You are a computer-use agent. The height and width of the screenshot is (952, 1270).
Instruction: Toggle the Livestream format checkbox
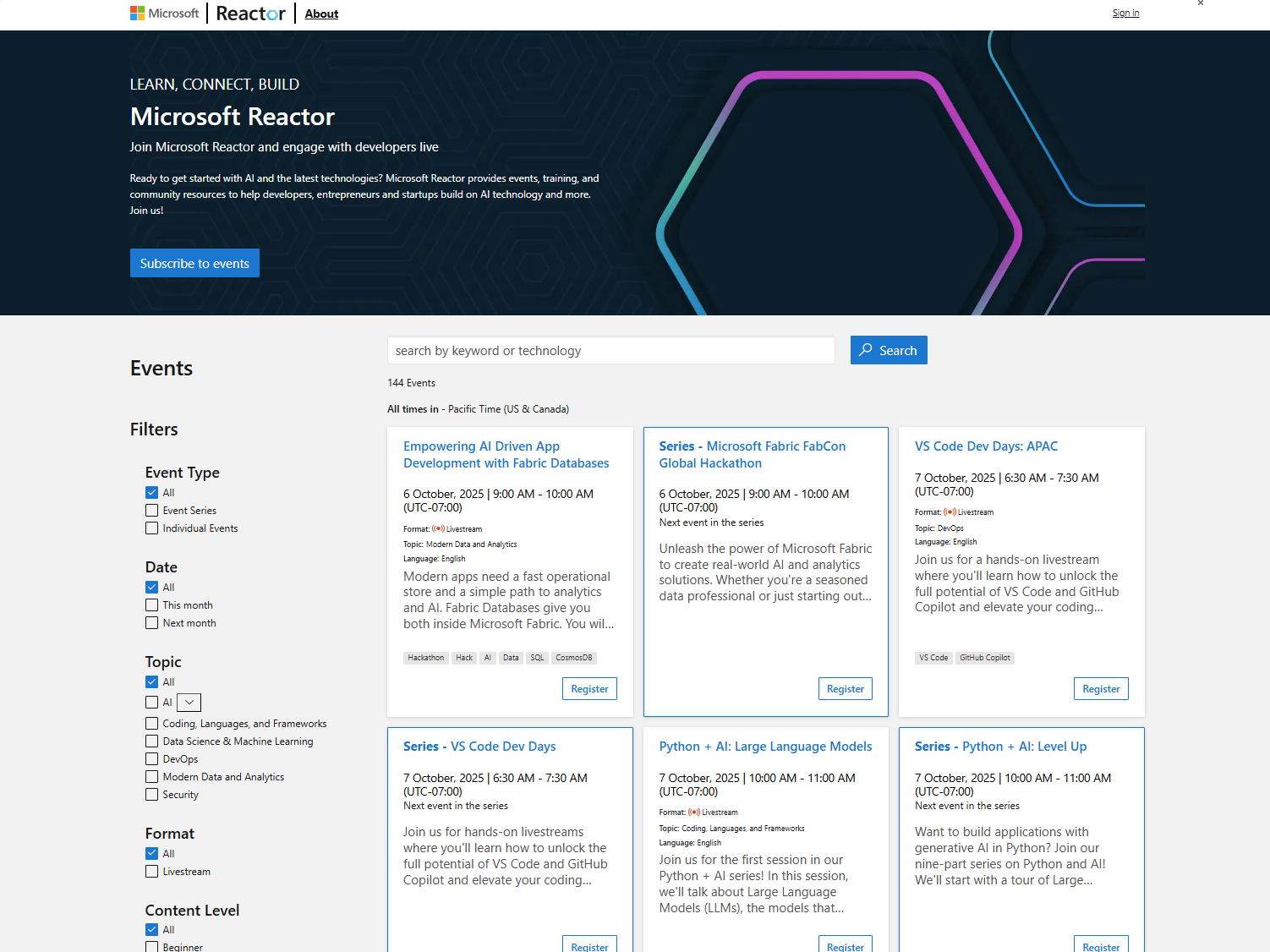point(152,872)
